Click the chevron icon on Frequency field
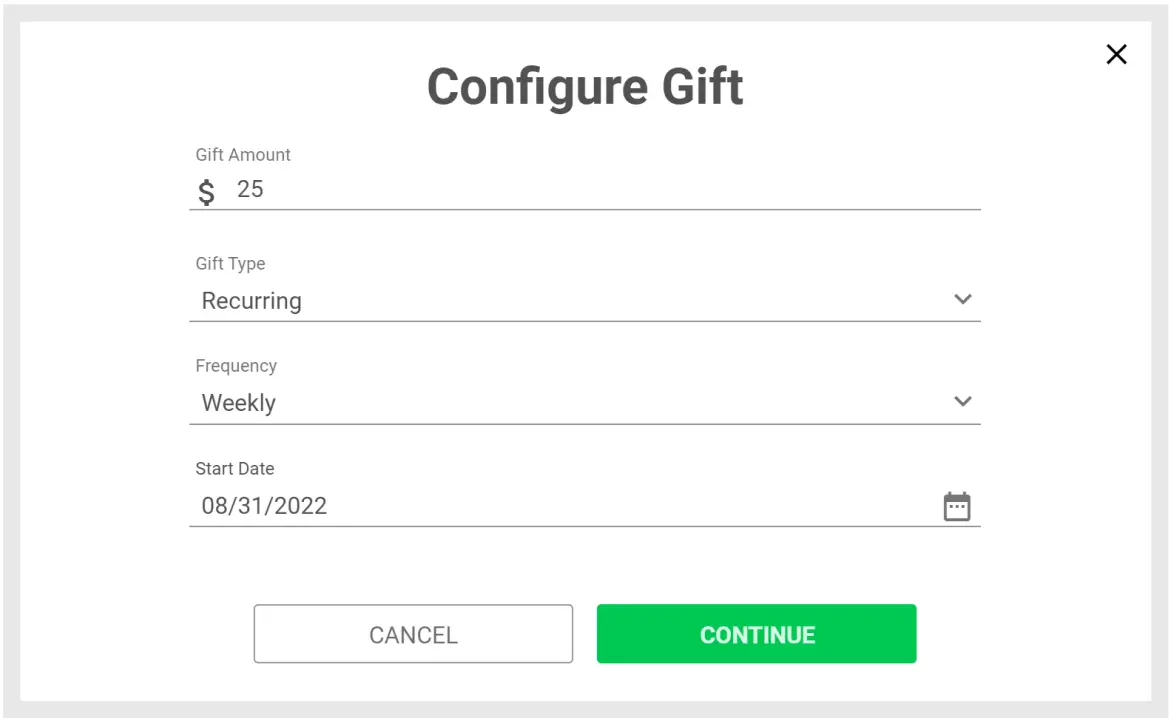The image size is (1169, 720). (x=963, y=401)
